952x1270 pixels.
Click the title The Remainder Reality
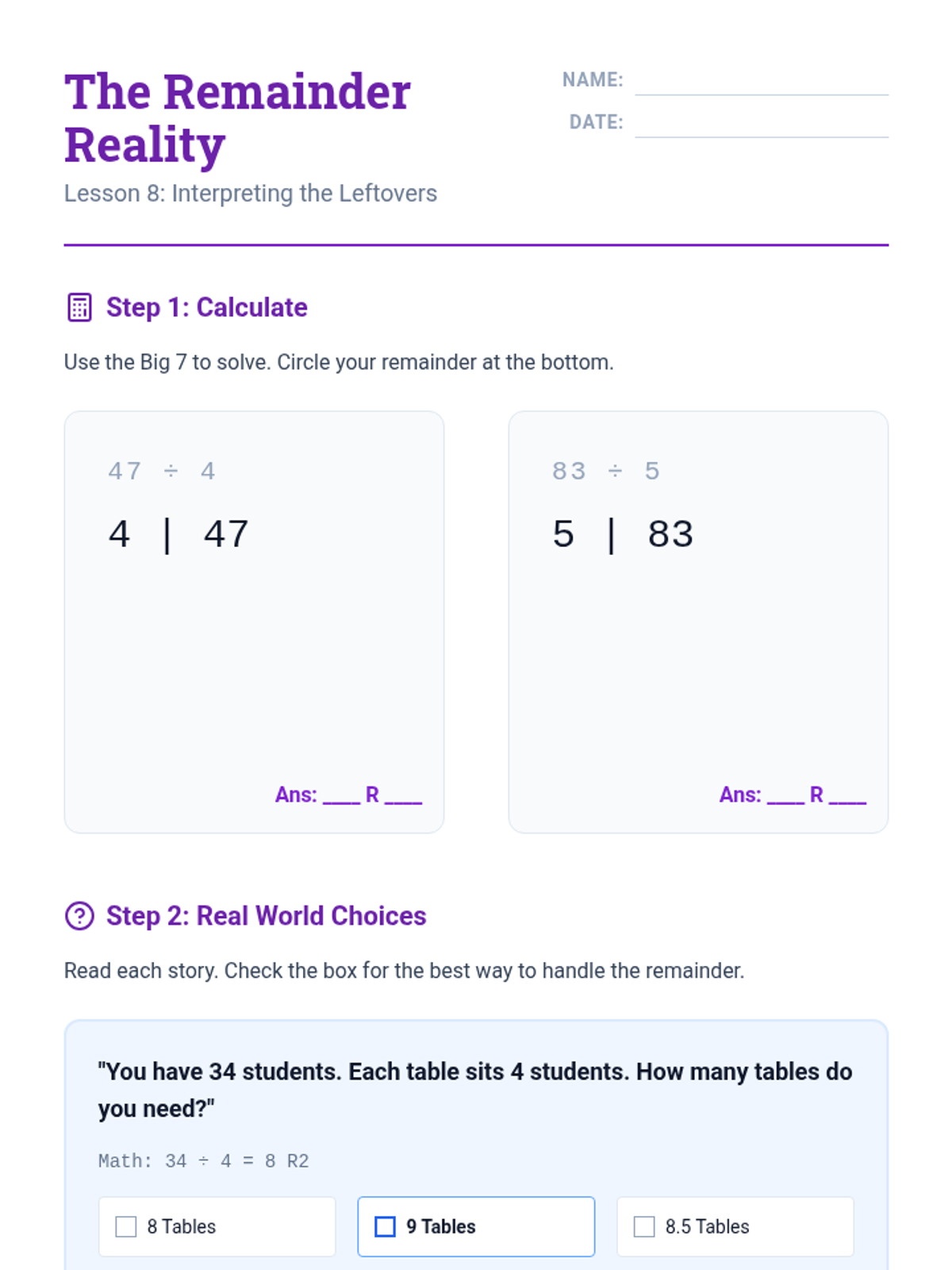pyautogui.click(x=236, y=117)
